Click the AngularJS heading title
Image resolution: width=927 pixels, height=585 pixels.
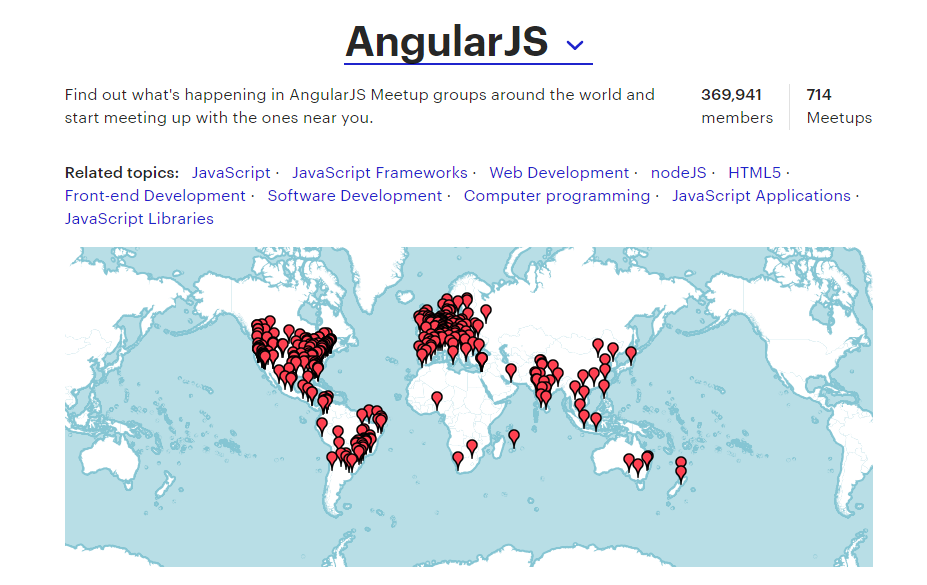pyautogui.click(x=447, y=43)
